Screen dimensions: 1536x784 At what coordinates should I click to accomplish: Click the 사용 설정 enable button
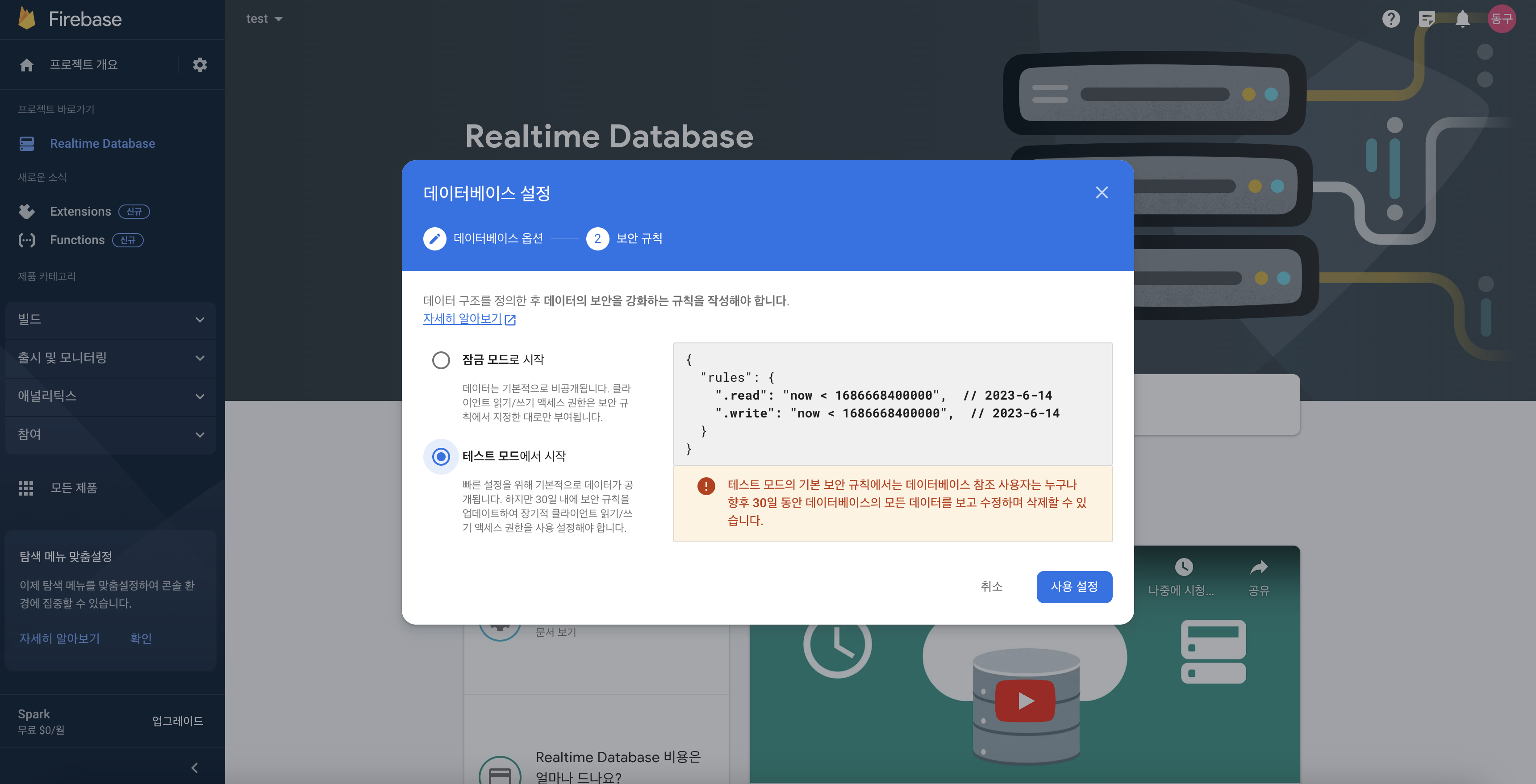(1073, 587)
